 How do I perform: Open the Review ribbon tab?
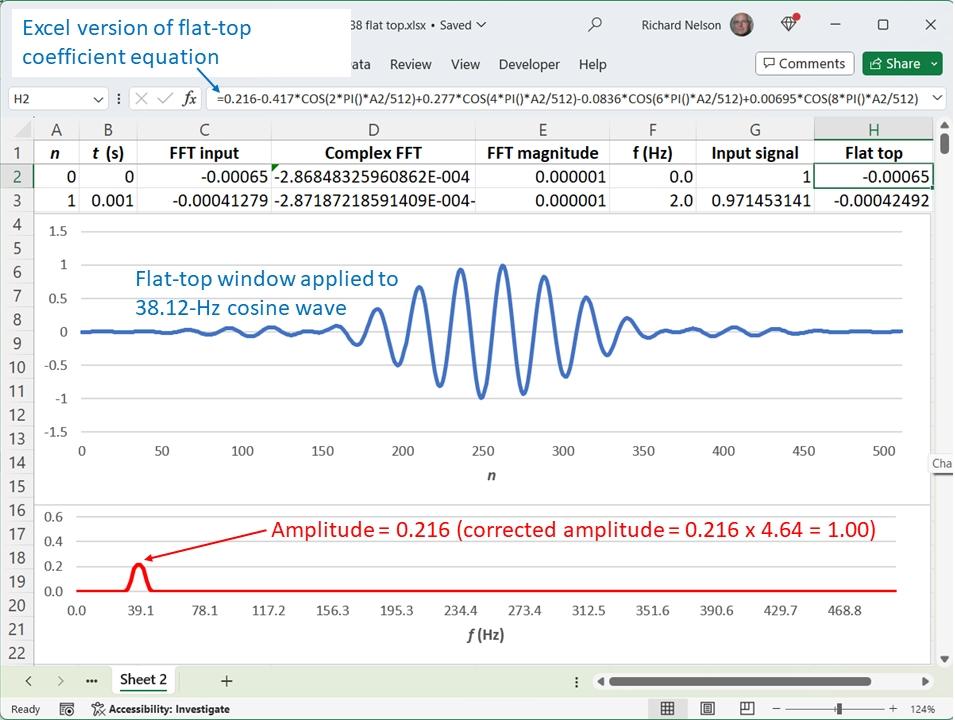tap(410, 64)
